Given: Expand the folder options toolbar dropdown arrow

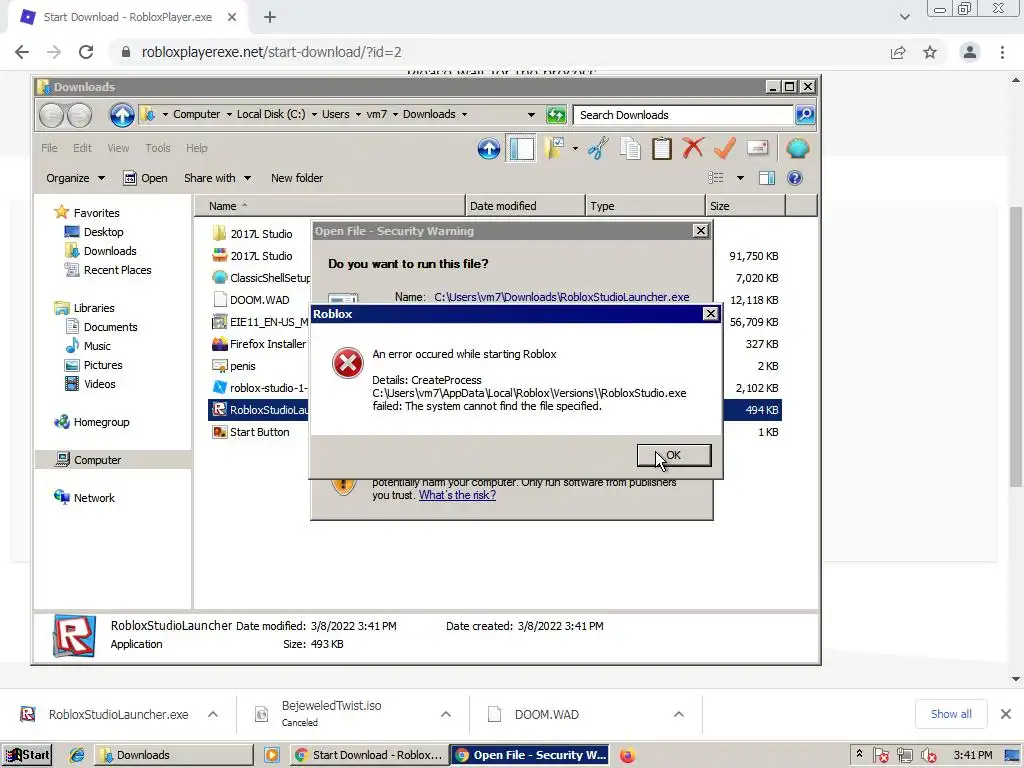Looking at the screenshot, I should 575,149.
